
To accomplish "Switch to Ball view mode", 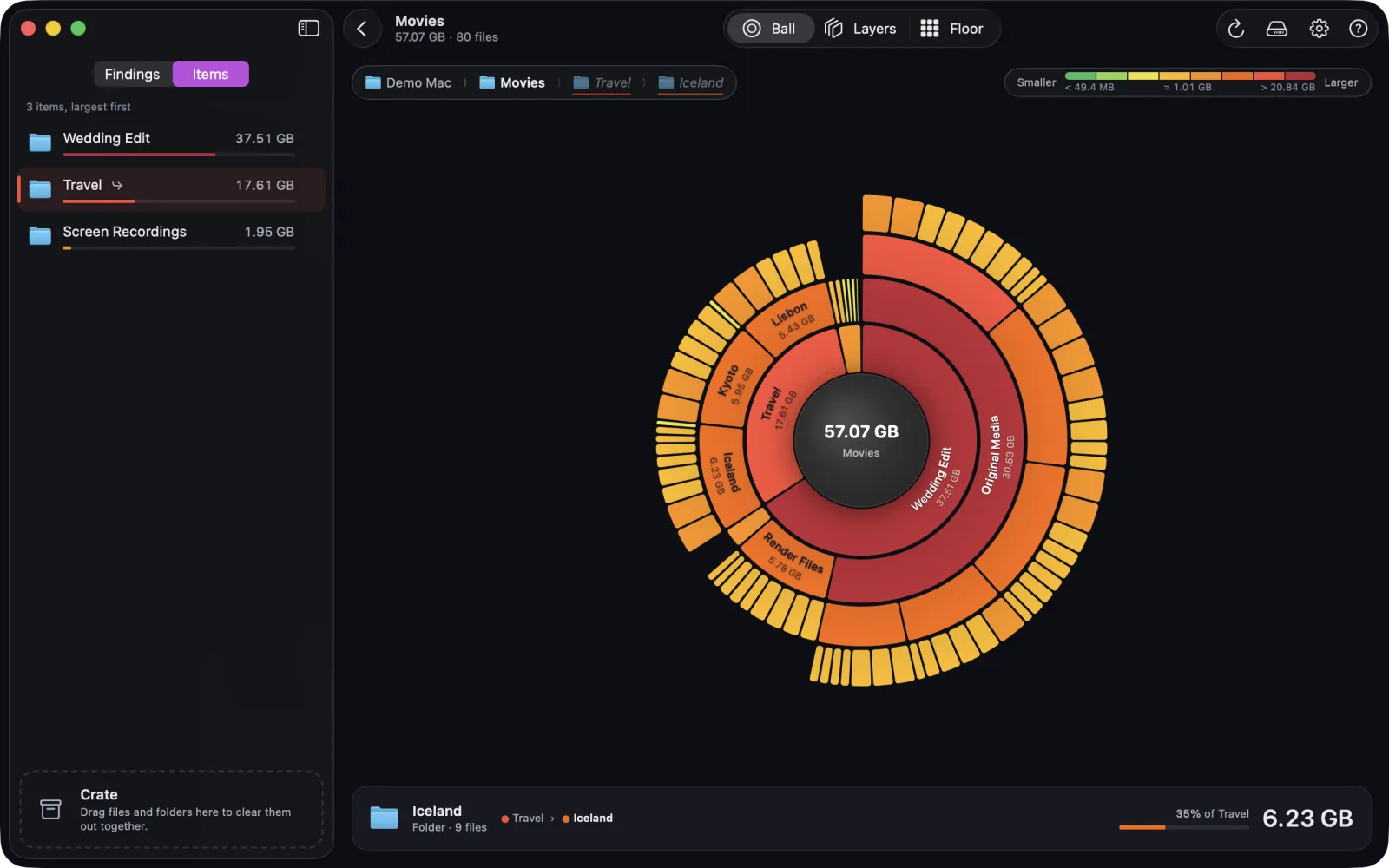I will pos(770,29).
